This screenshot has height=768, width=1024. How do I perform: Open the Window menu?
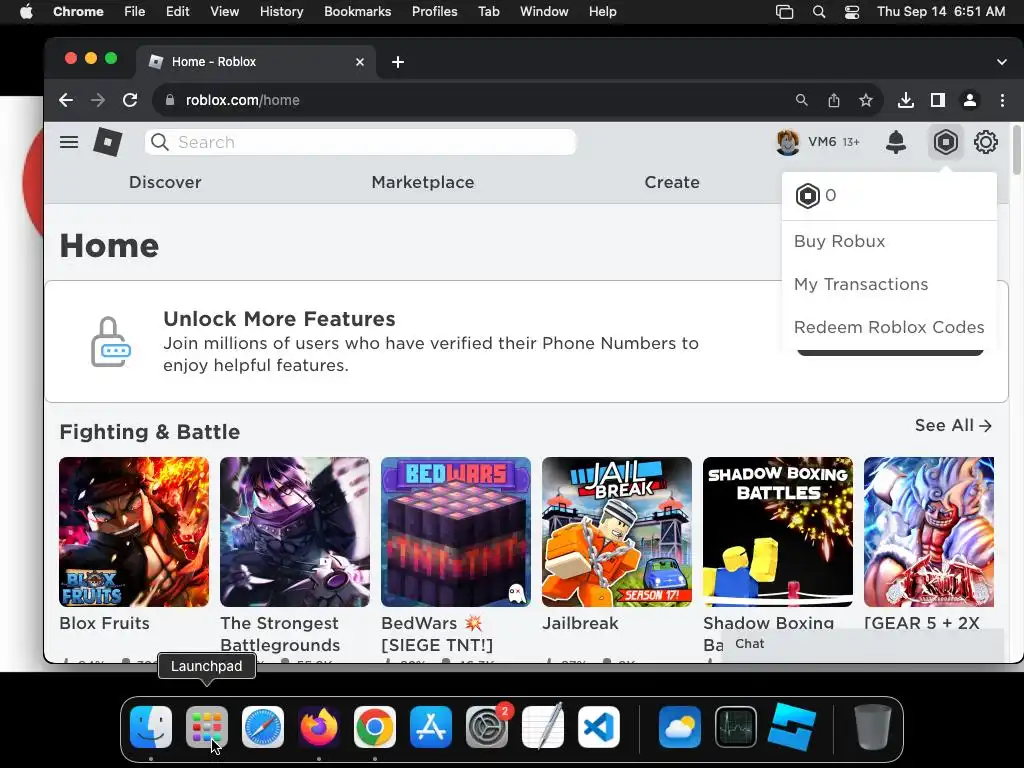pos(544,12)
